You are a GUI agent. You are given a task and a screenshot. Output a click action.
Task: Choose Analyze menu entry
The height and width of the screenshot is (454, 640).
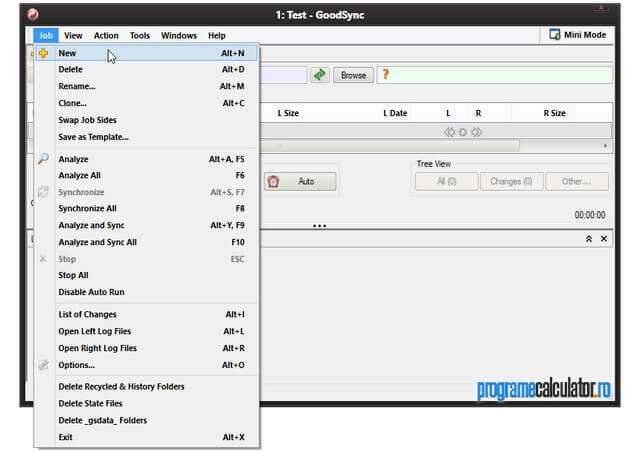coord(146,159)
